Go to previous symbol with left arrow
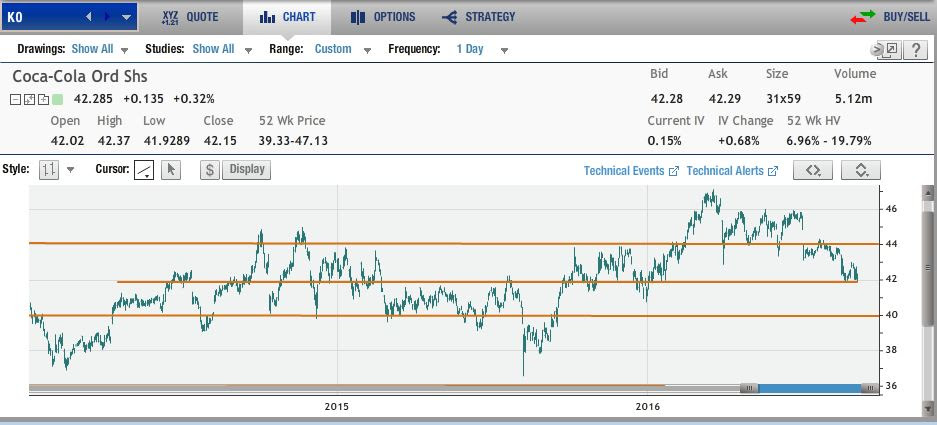The height and width of the screenshot is (425, 937). pos(88,17)
